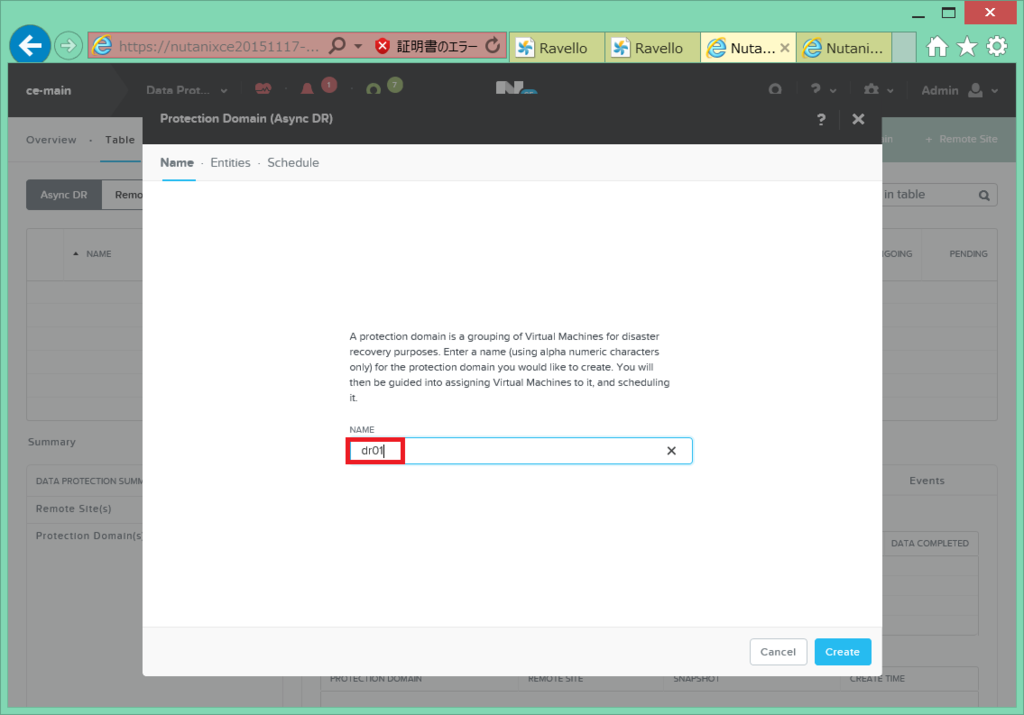Click the Remote Site(s) summary row
The width and height of the screenshot is (1024, 715).
84,509
